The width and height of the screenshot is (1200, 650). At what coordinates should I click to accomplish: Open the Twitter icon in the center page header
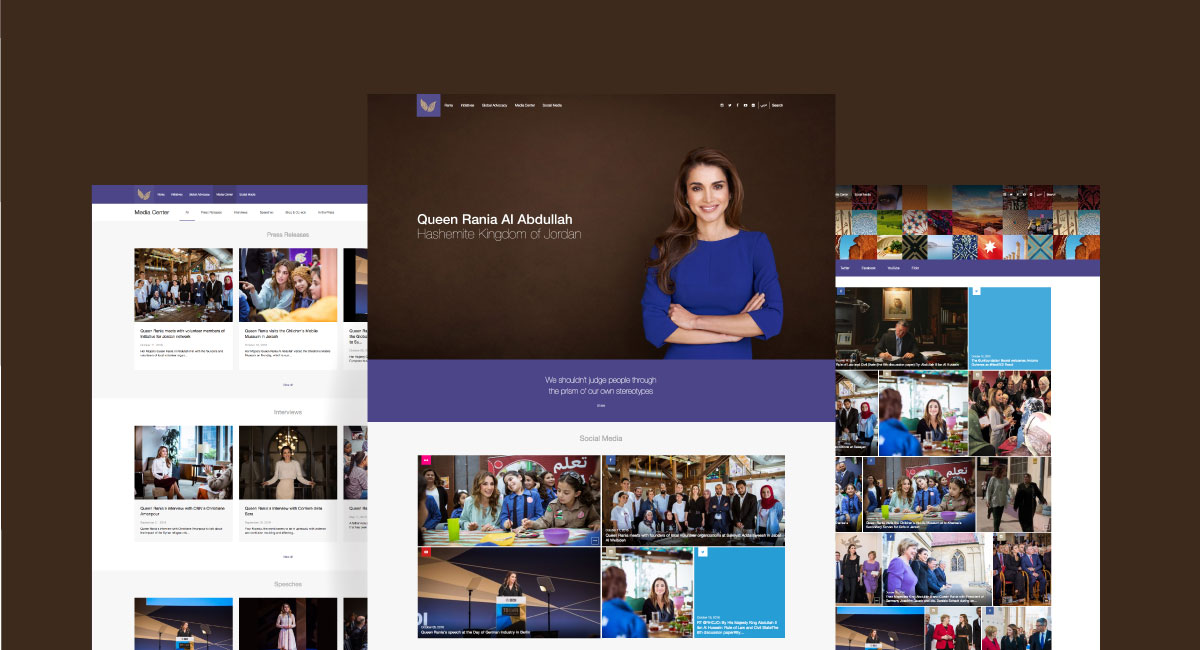click(x=730, y=105)
